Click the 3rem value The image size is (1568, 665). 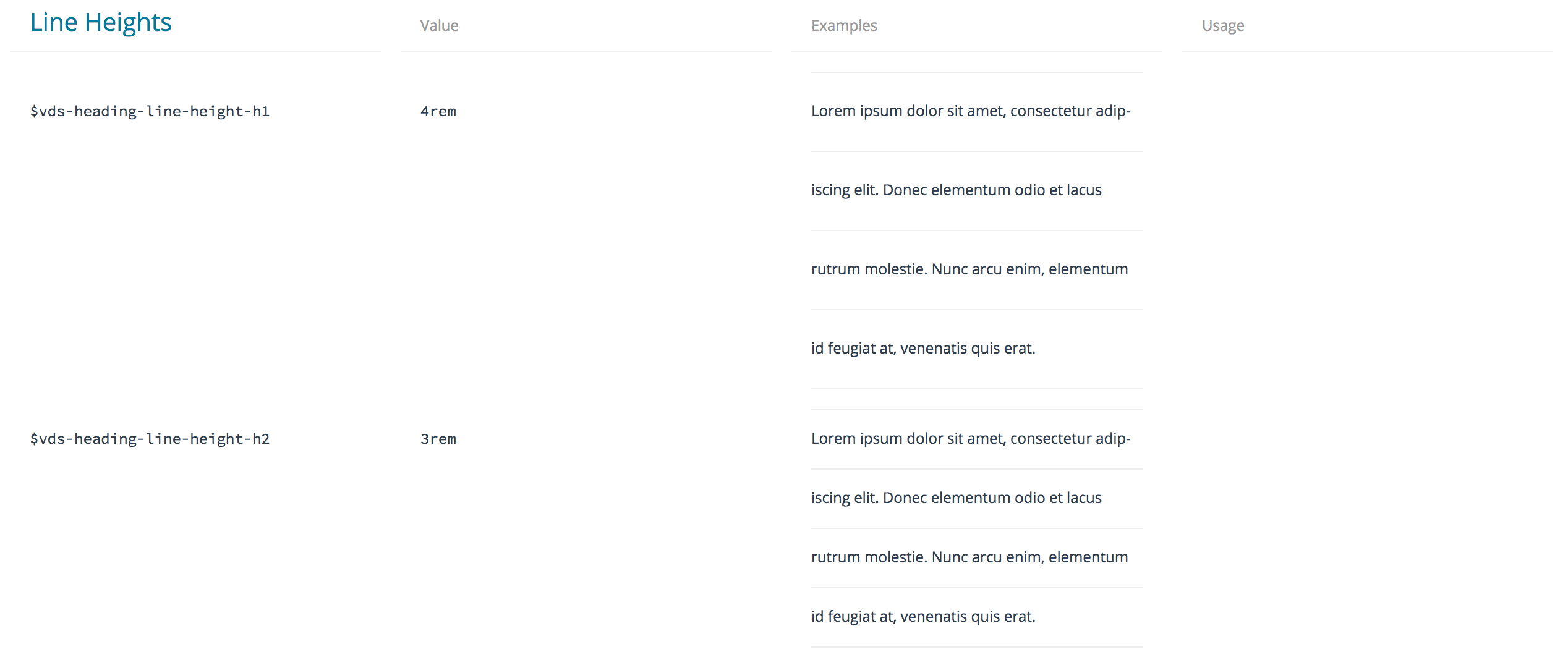point(438,439)
